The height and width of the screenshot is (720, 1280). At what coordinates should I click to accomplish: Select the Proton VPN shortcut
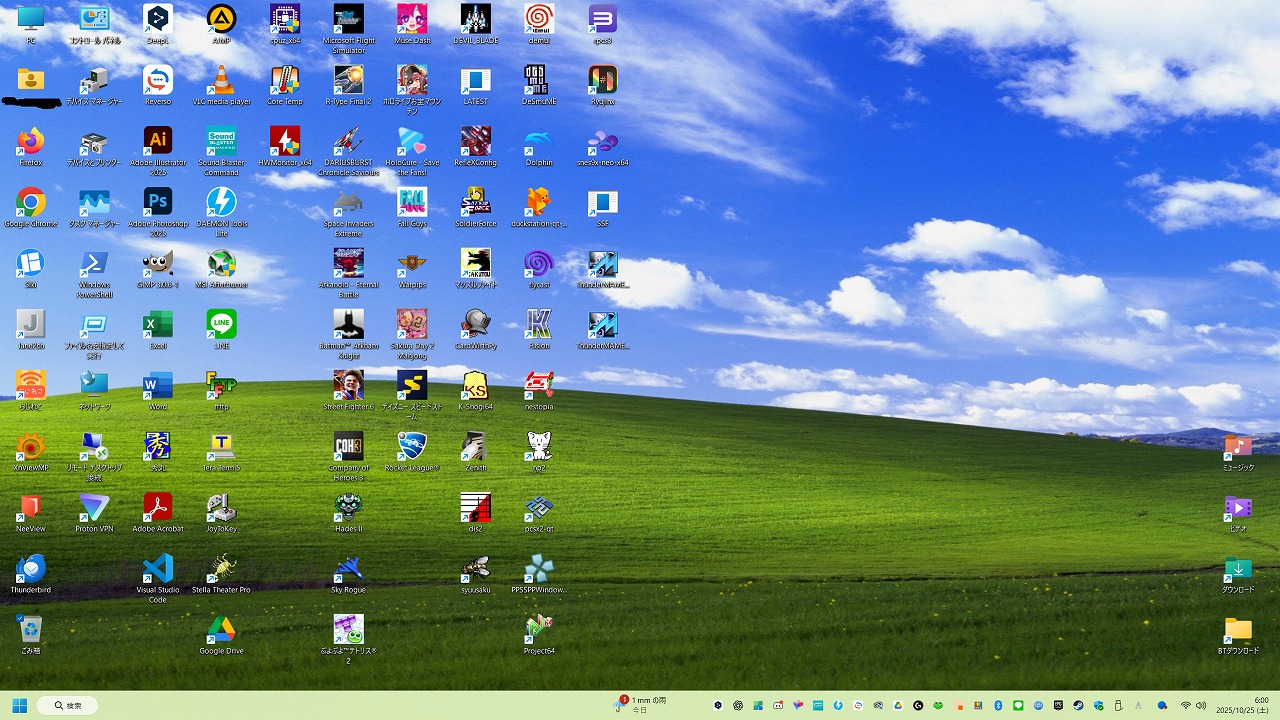94,507
